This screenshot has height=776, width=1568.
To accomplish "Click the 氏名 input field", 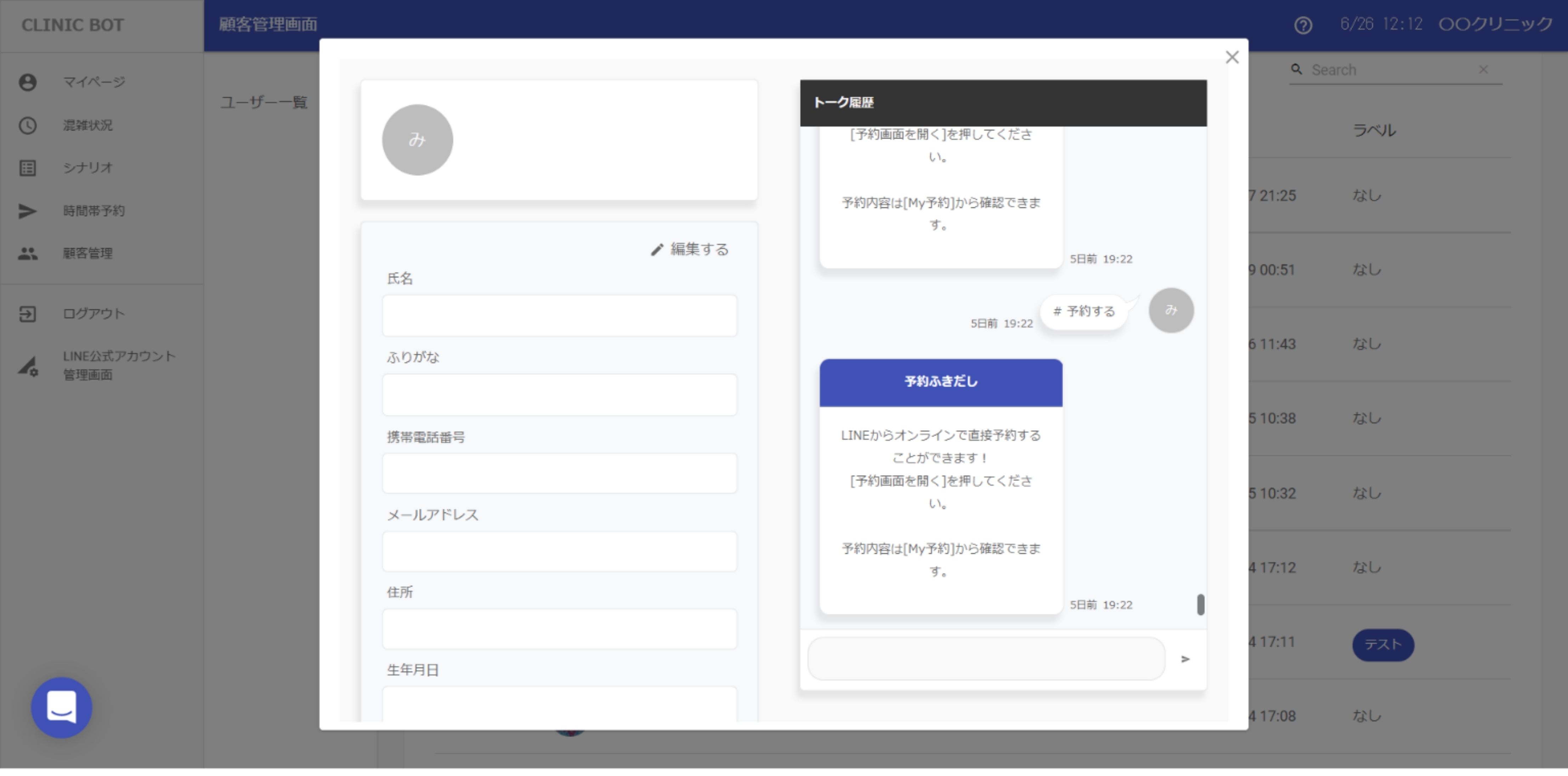I will pyautogui.click(x=559, y=316).
